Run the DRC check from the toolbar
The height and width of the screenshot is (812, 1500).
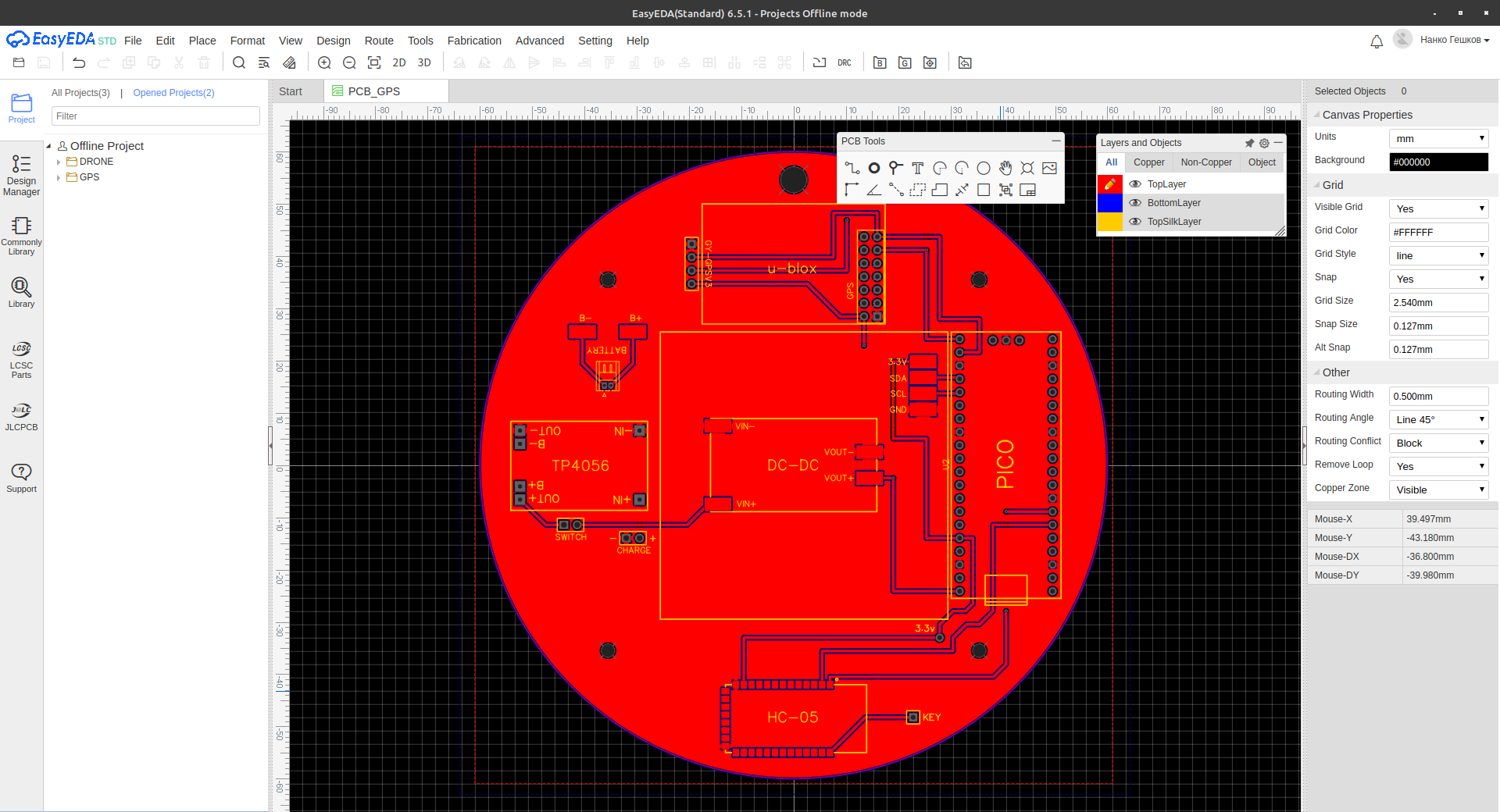point(843,62)
